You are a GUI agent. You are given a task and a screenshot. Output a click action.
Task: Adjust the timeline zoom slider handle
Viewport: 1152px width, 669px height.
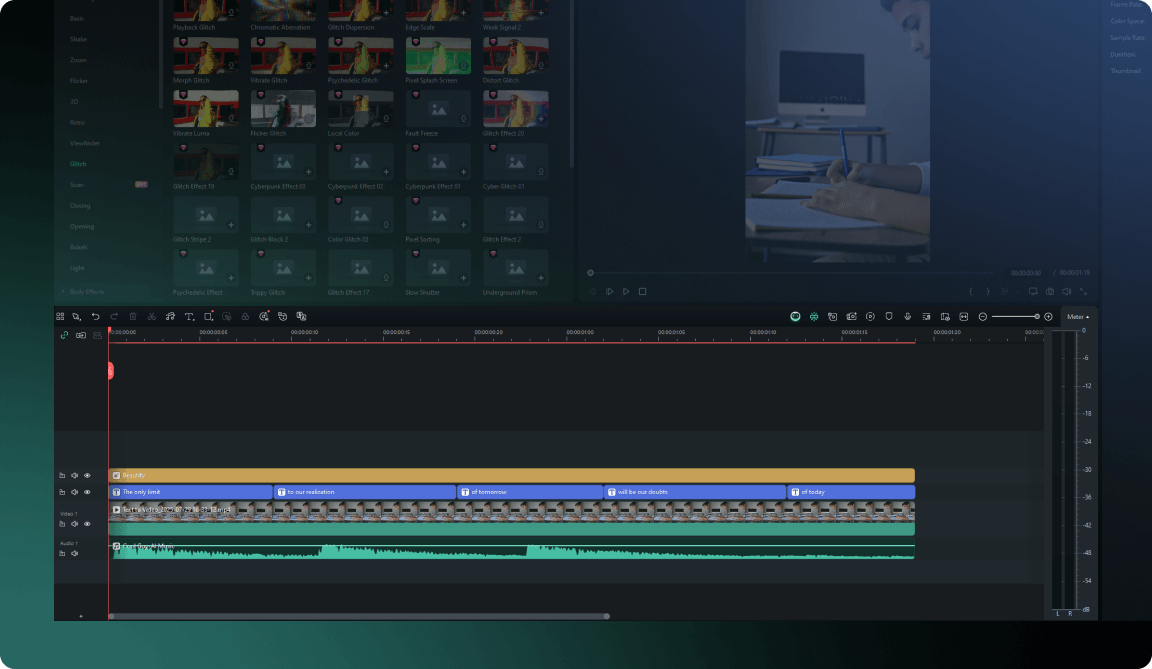tap(1037, 317)
